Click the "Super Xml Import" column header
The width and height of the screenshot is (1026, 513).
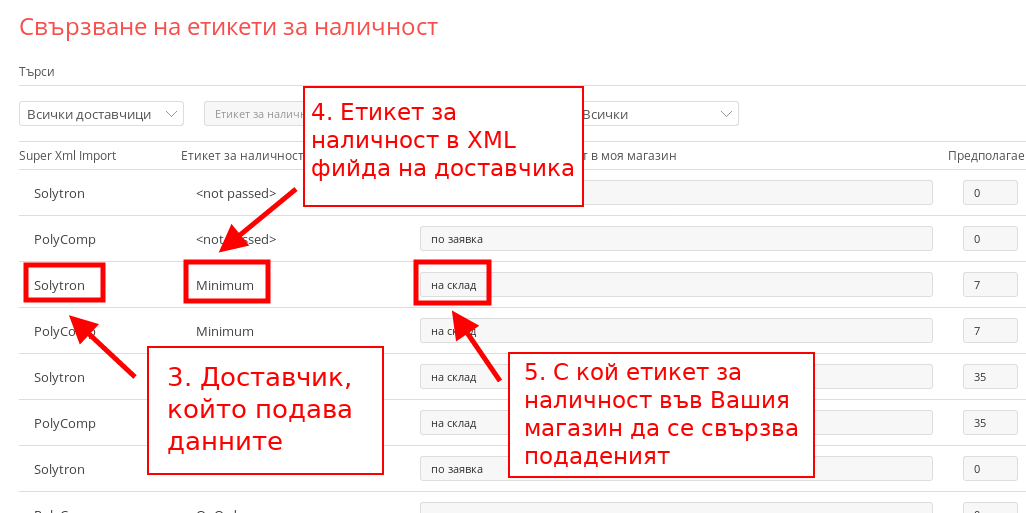68,155
